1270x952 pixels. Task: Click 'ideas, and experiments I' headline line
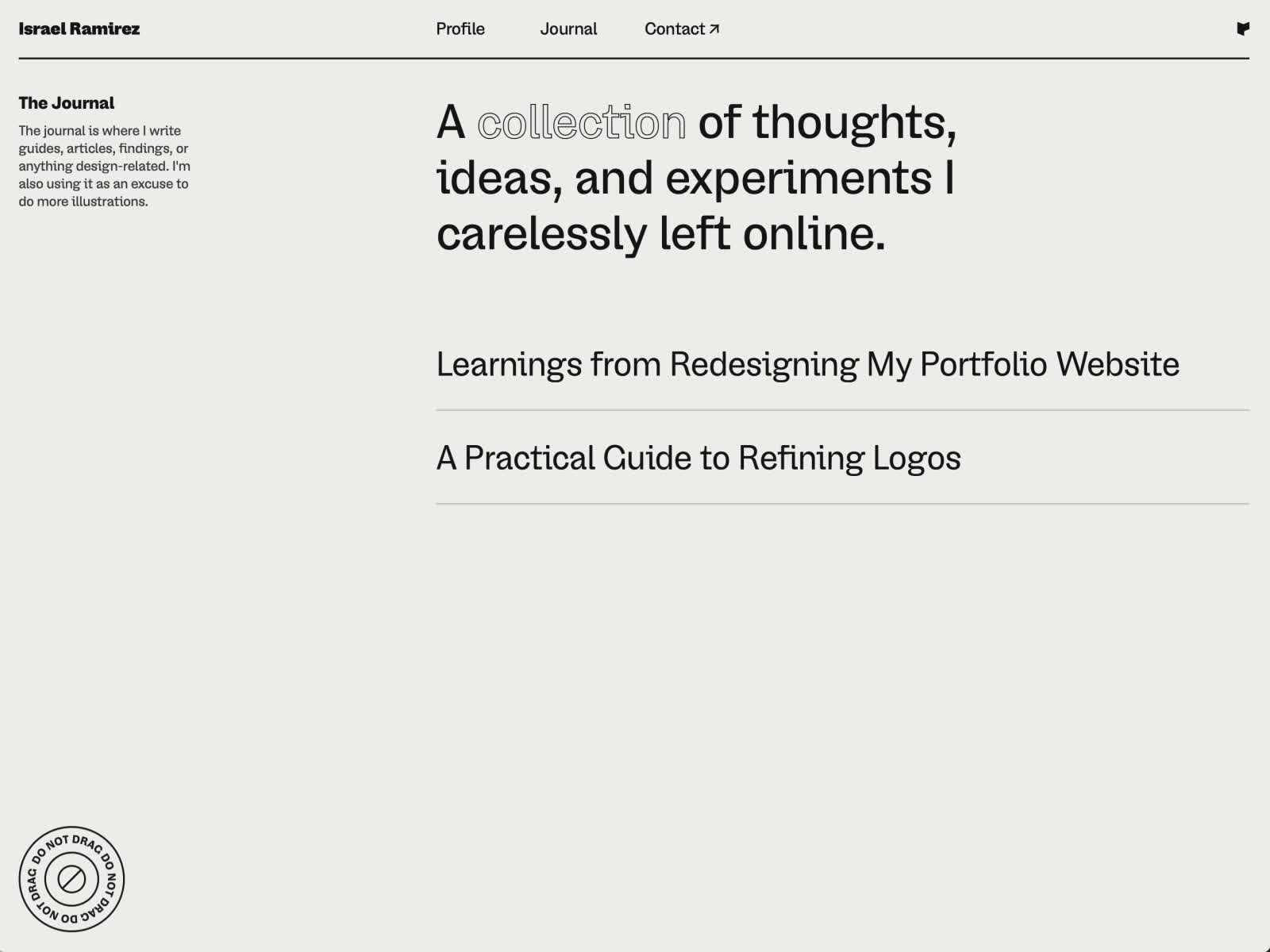click(x=695, y=178)
